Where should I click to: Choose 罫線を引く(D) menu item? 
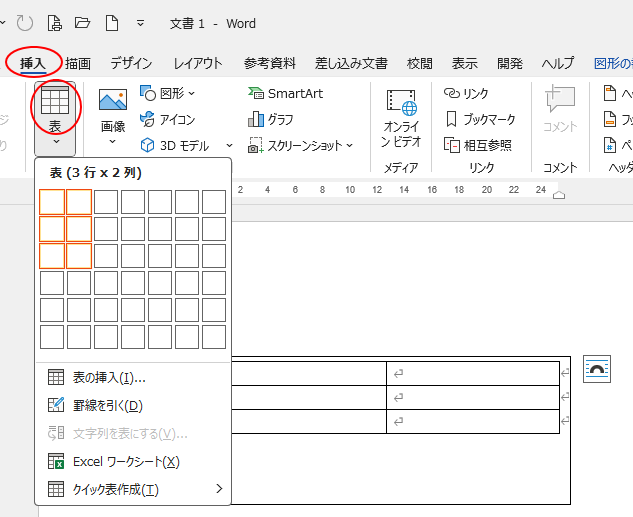click(x=133, y=405)
